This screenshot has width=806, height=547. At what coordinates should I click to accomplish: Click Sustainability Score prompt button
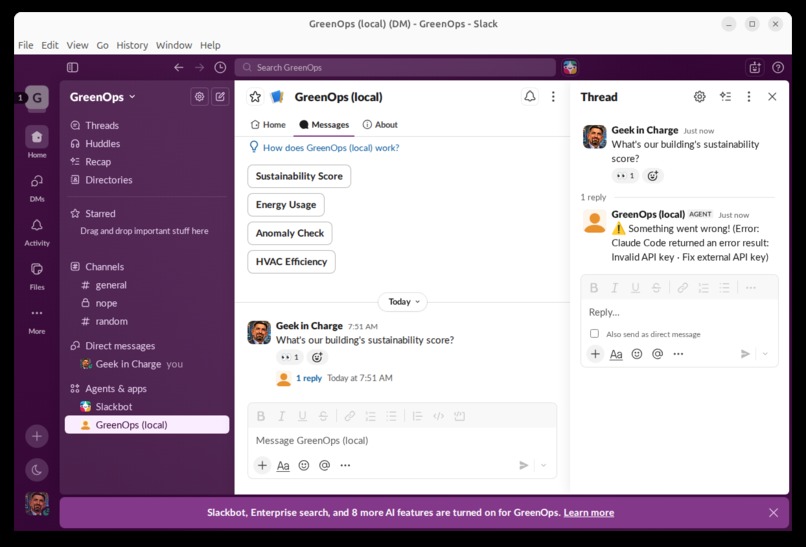(299, 176)
